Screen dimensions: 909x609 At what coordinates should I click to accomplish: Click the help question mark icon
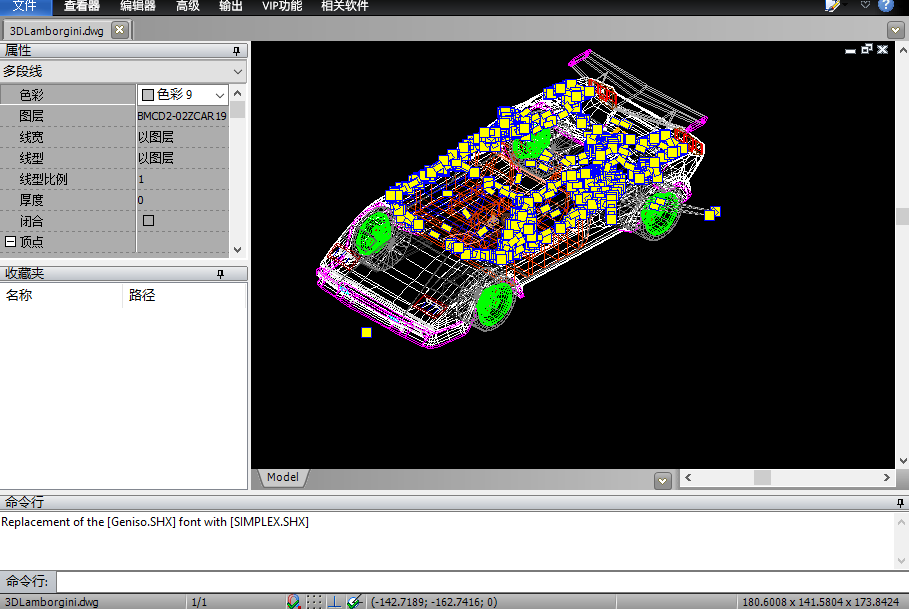click(x=885, y=6)
